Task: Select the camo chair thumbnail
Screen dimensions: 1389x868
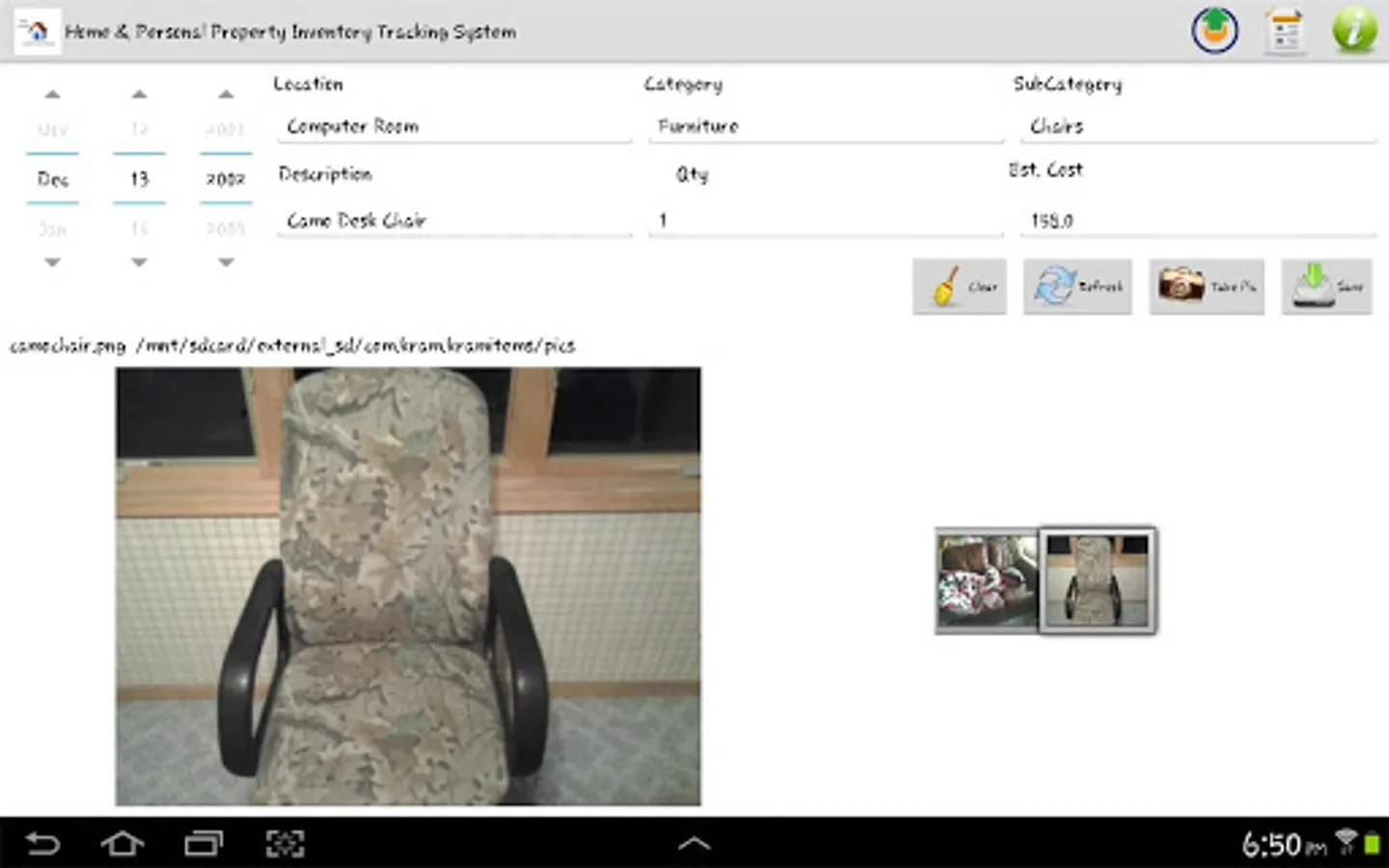Action: [x=1098, y=581]
